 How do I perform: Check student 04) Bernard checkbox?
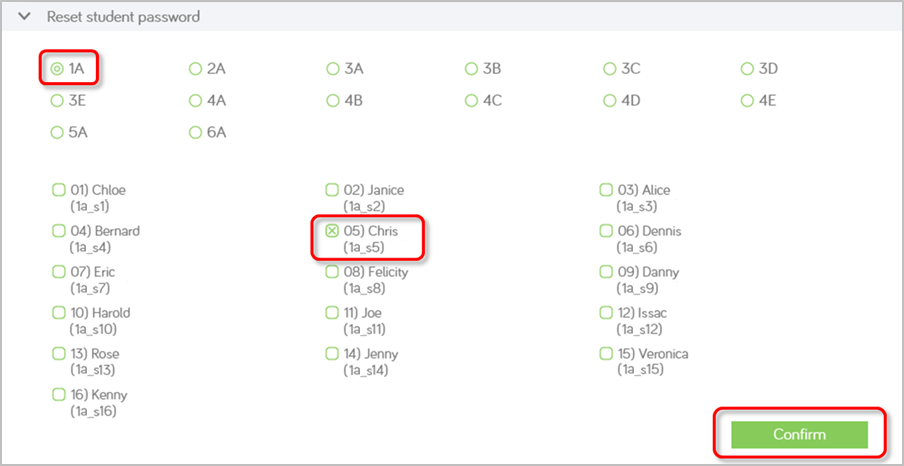coord(58,231)
